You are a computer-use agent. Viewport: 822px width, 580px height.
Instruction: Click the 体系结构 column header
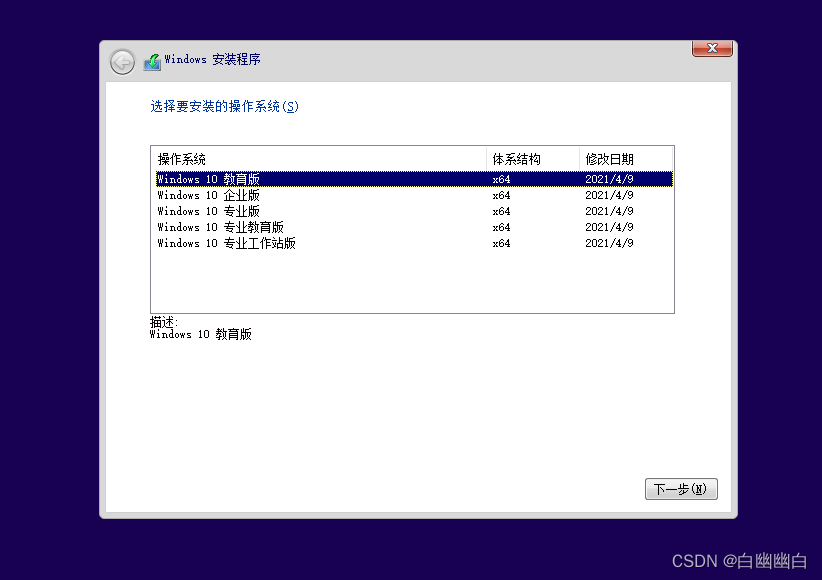point(533,159)
